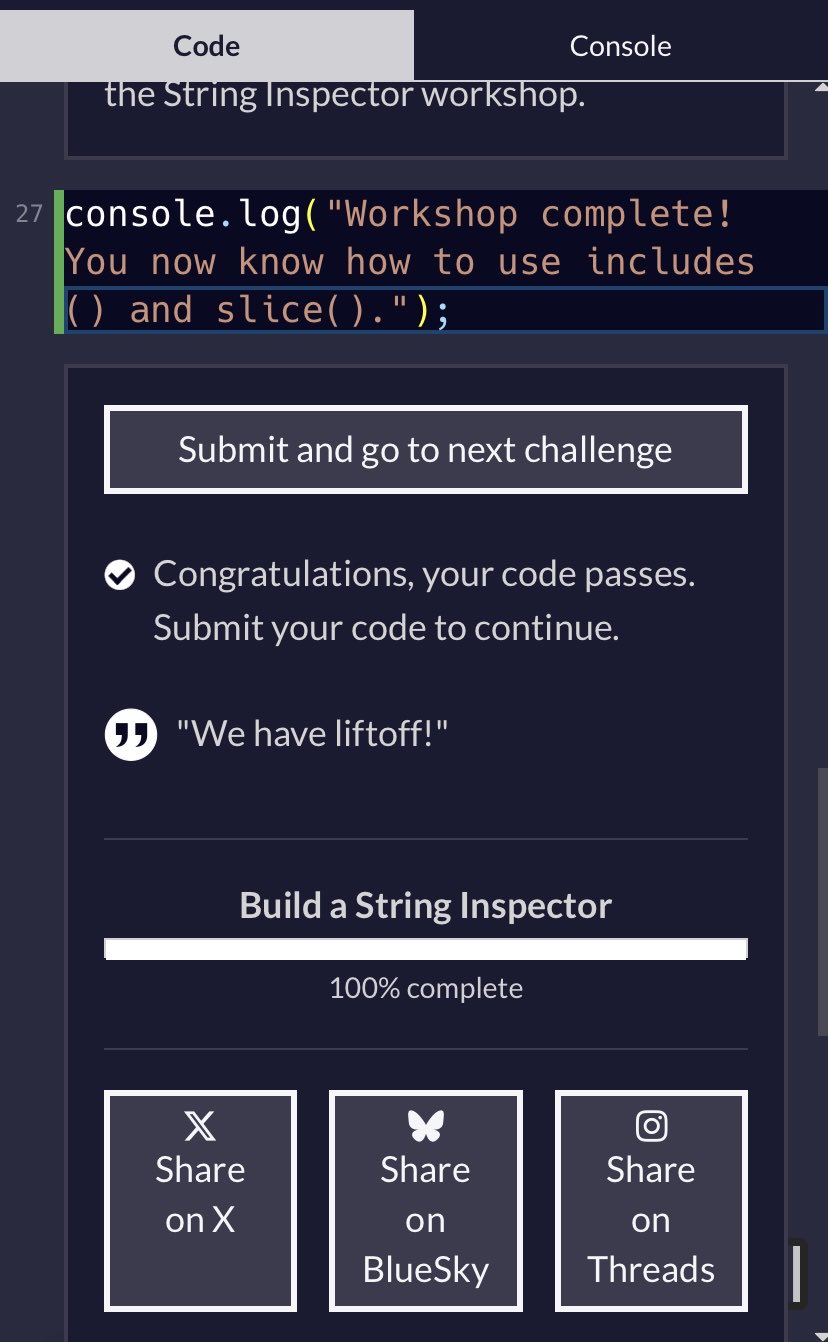Click the small scroll handle at bottom right

click(797, 1273)
